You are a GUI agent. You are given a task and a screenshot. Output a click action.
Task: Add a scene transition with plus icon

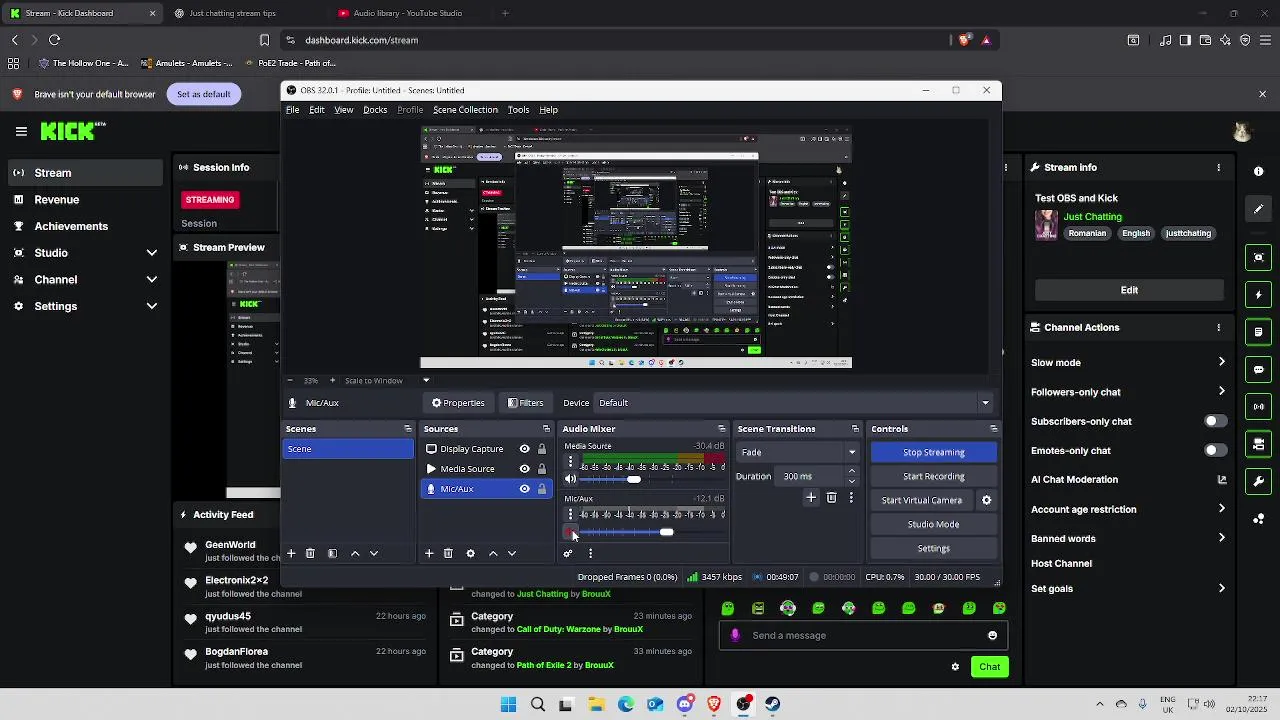click(x=811, y=498)
